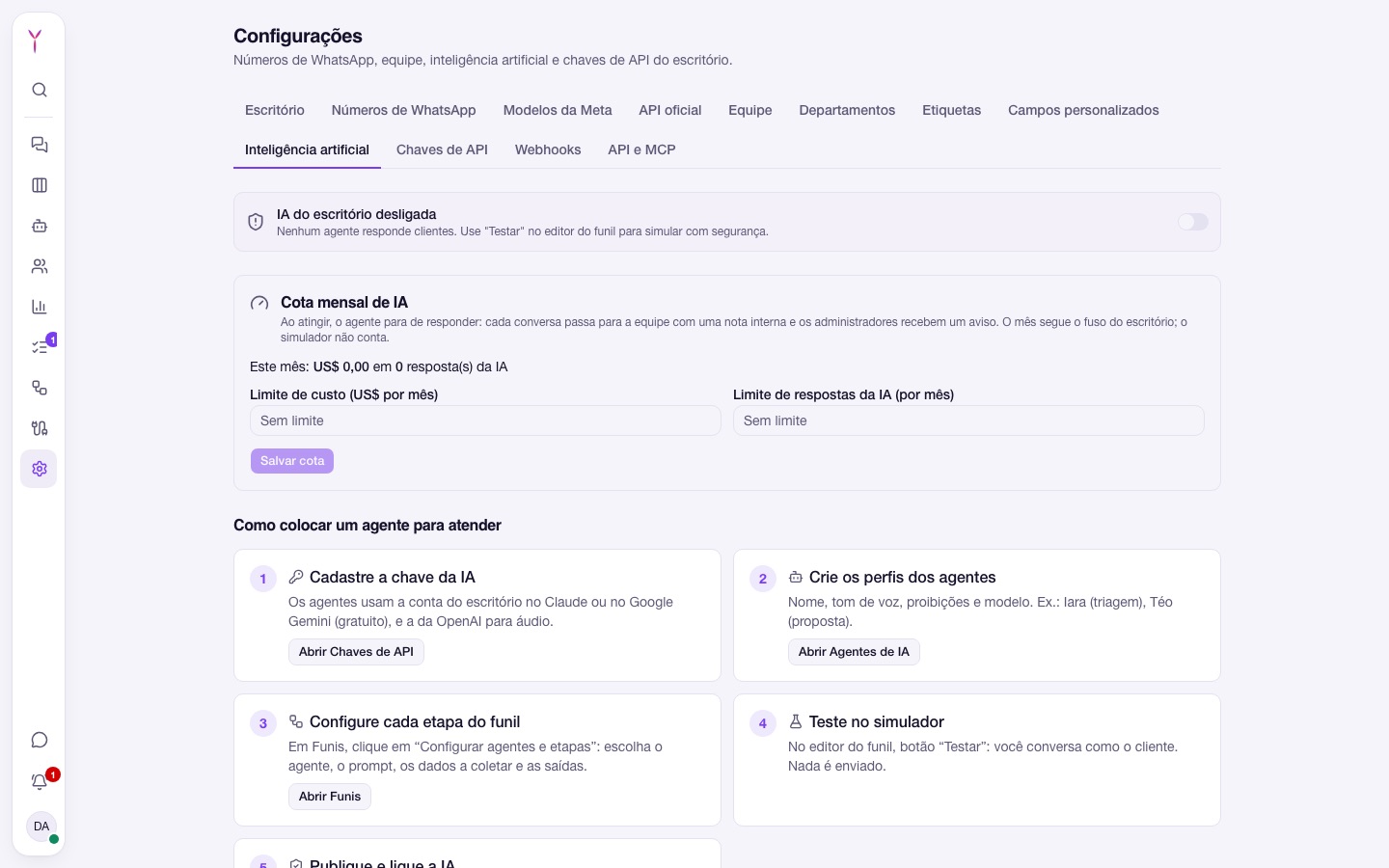Switch to the Chaves de API tab
The image size is (1389, 868).
pos(442,149)
